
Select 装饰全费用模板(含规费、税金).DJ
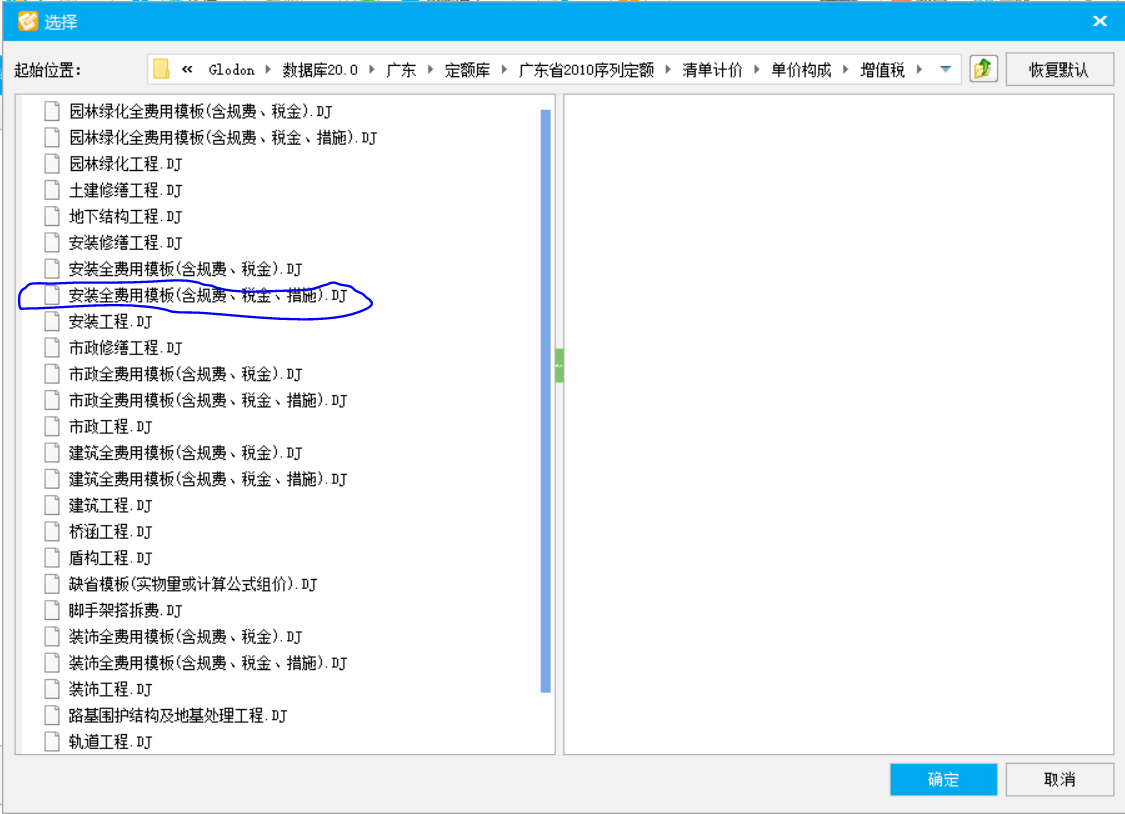[185, 637]
